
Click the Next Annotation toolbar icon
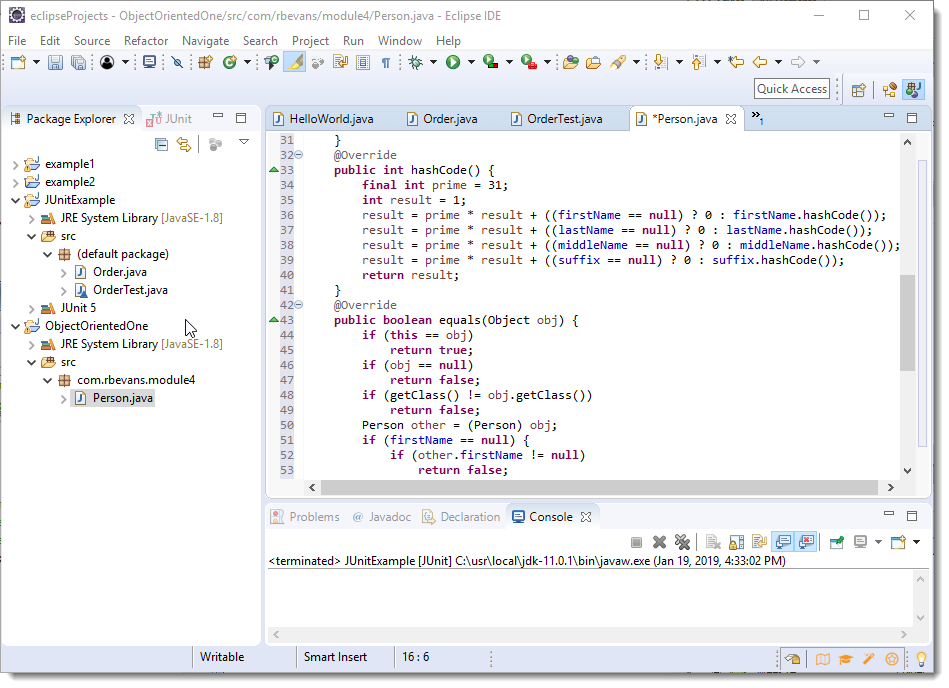[661, 62]
